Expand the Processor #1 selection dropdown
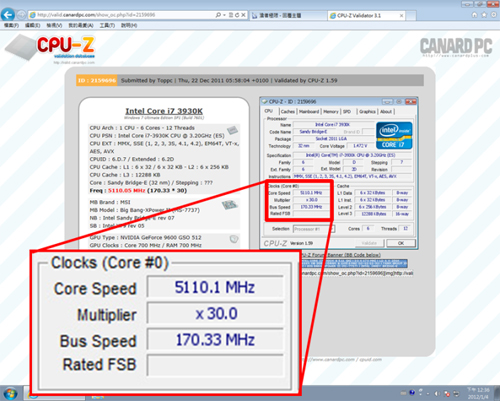 tap(314, 229)
